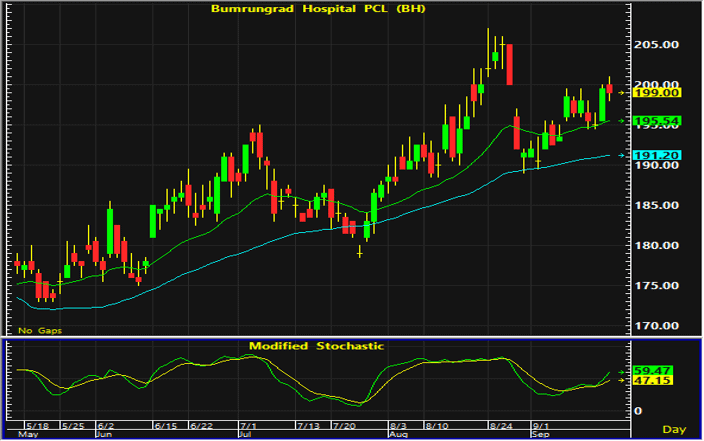This screenshot has width=704, height=441.
Task: Click the Bumrungrad Hospital PCL (BH) chart title
Action: 318,9
